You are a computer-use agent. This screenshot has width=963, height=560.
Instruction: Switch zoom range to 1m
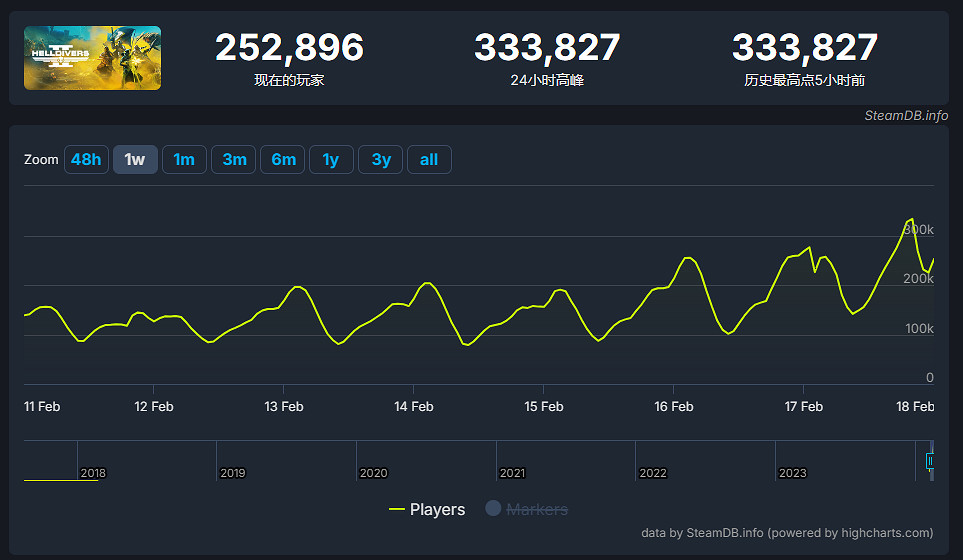[x=184, y=160]
